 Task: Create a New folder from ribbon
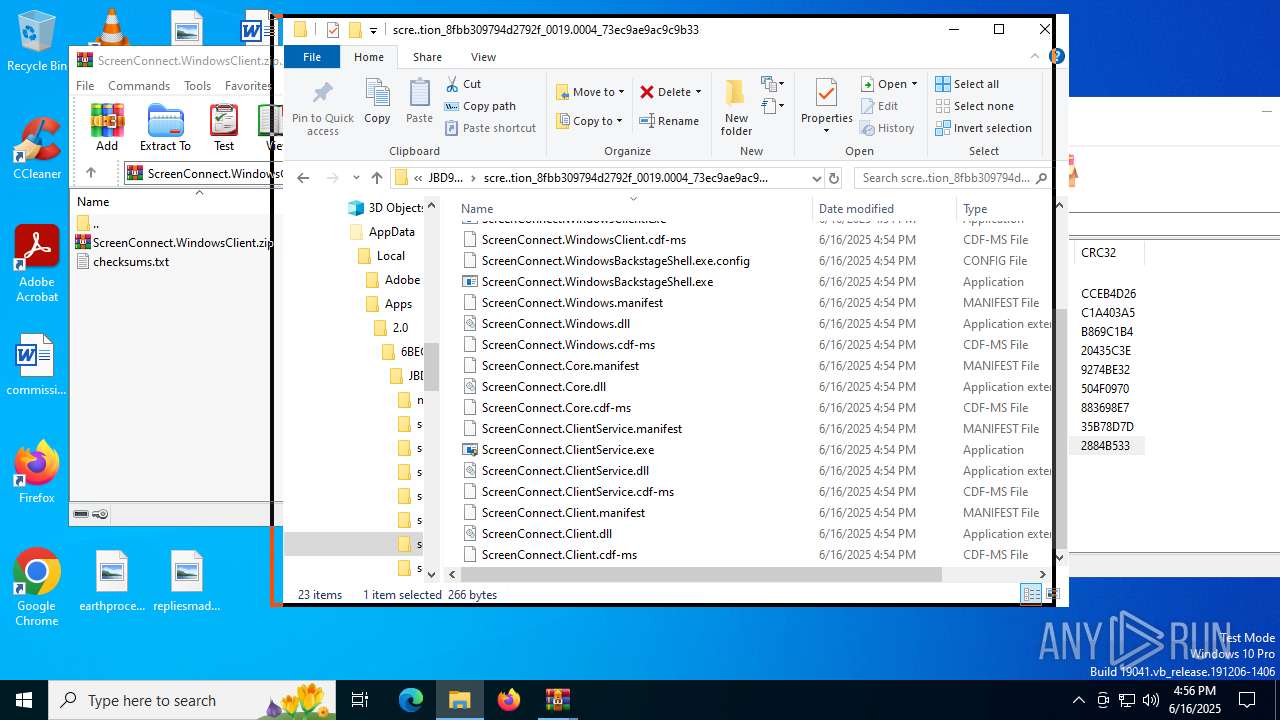tap(736, 108)
